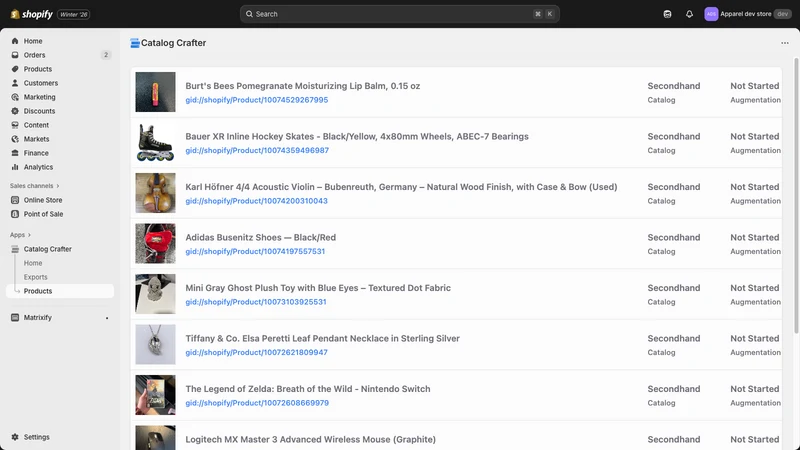Open the Apparel dev store account menu
The height and width of the screenshot is (450, 800).
747,14
